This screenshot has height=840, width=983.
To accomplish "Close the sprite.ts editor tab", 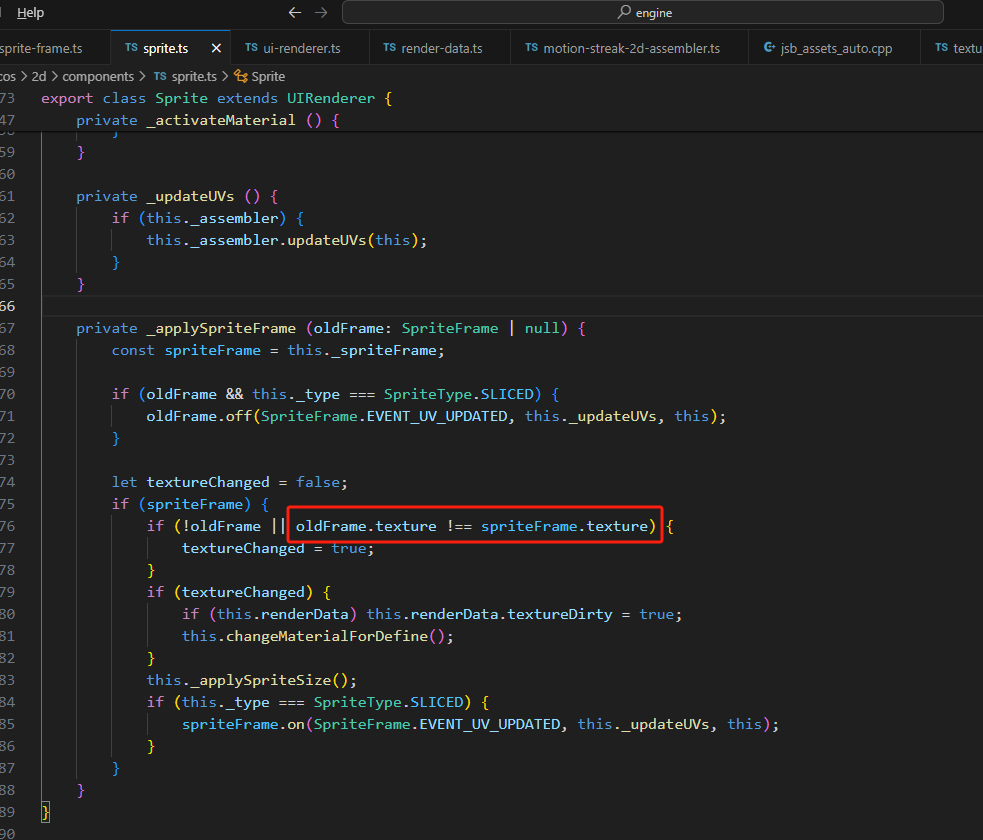I will pos(216,48).
